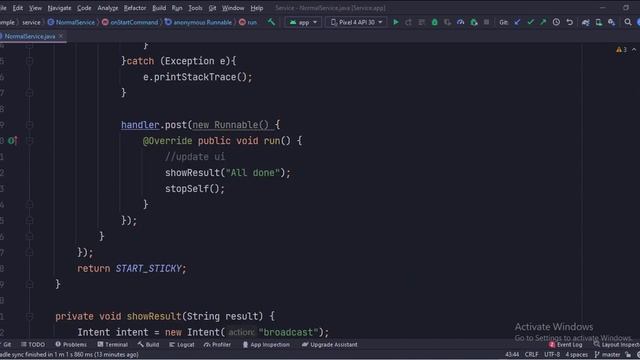Click the anonymous Runnable breadcrumb

[198, 22]
